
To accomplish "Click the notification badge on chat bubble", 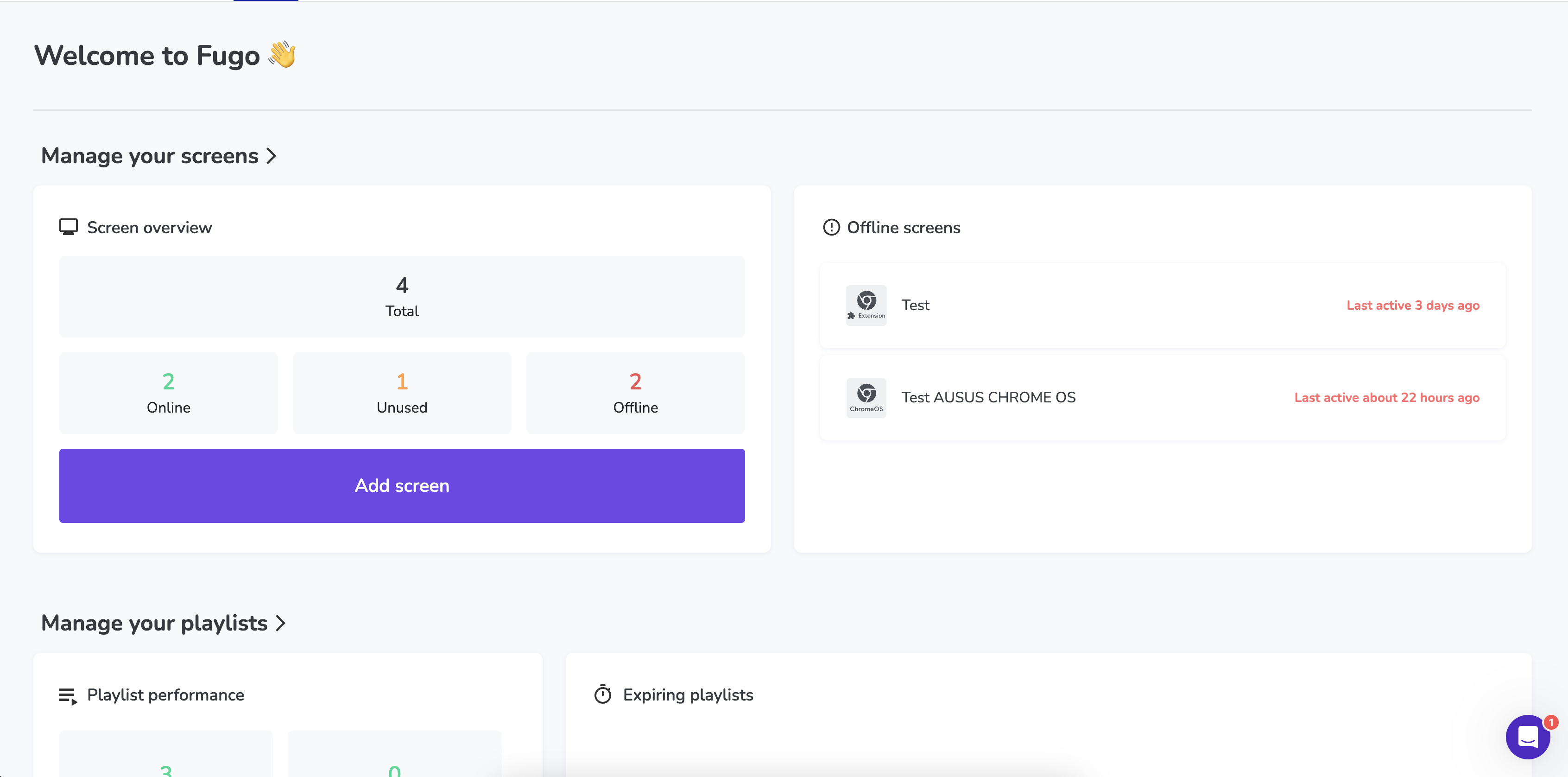I will coord(1551,722).
